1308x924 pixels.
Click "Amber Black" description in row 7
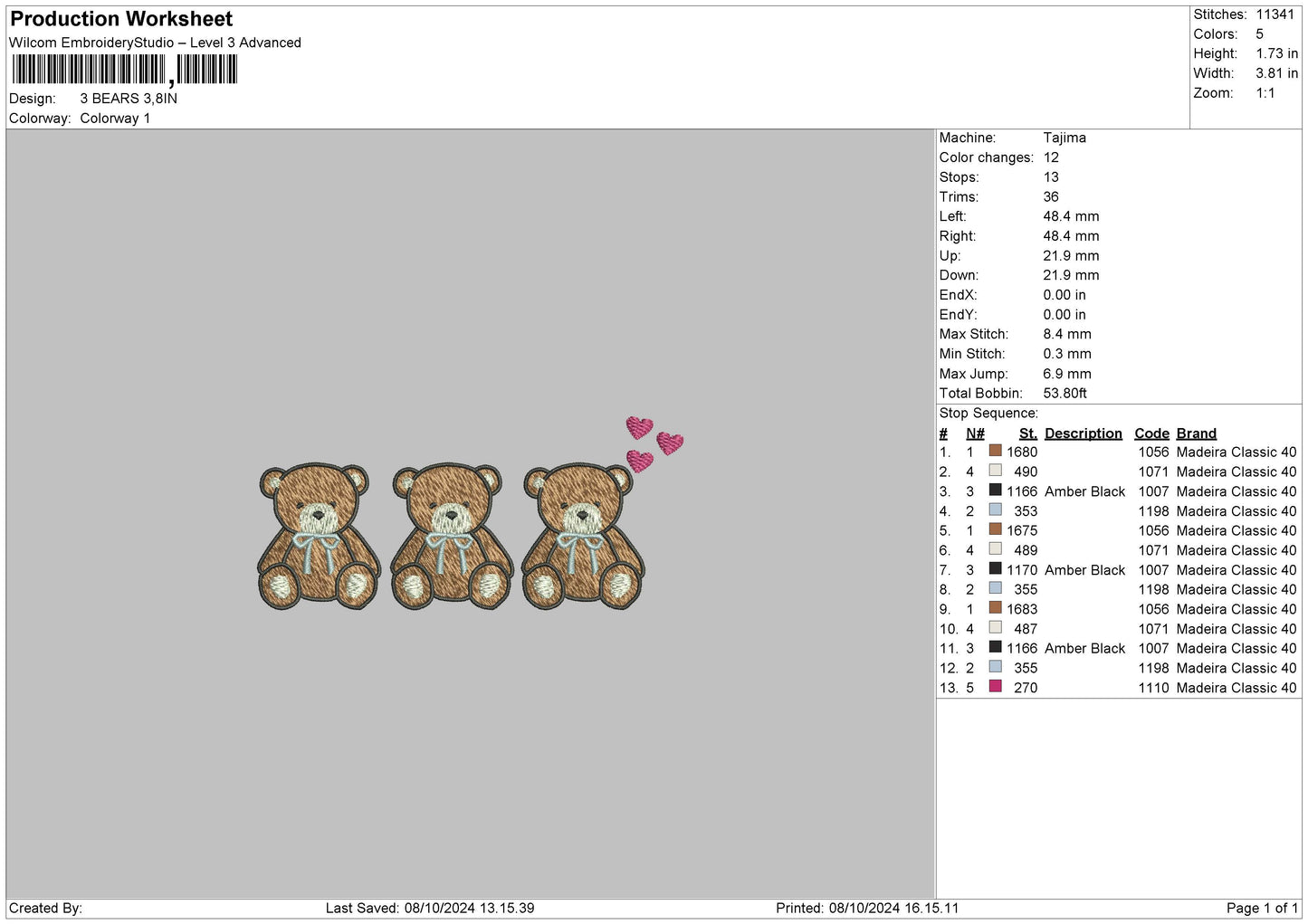tap(1084, 570)
